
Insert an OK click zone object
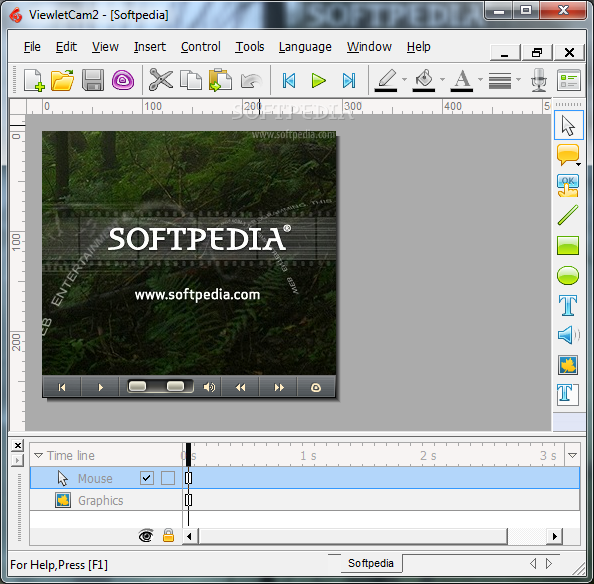pyautogui.click(x=567, y=185)
